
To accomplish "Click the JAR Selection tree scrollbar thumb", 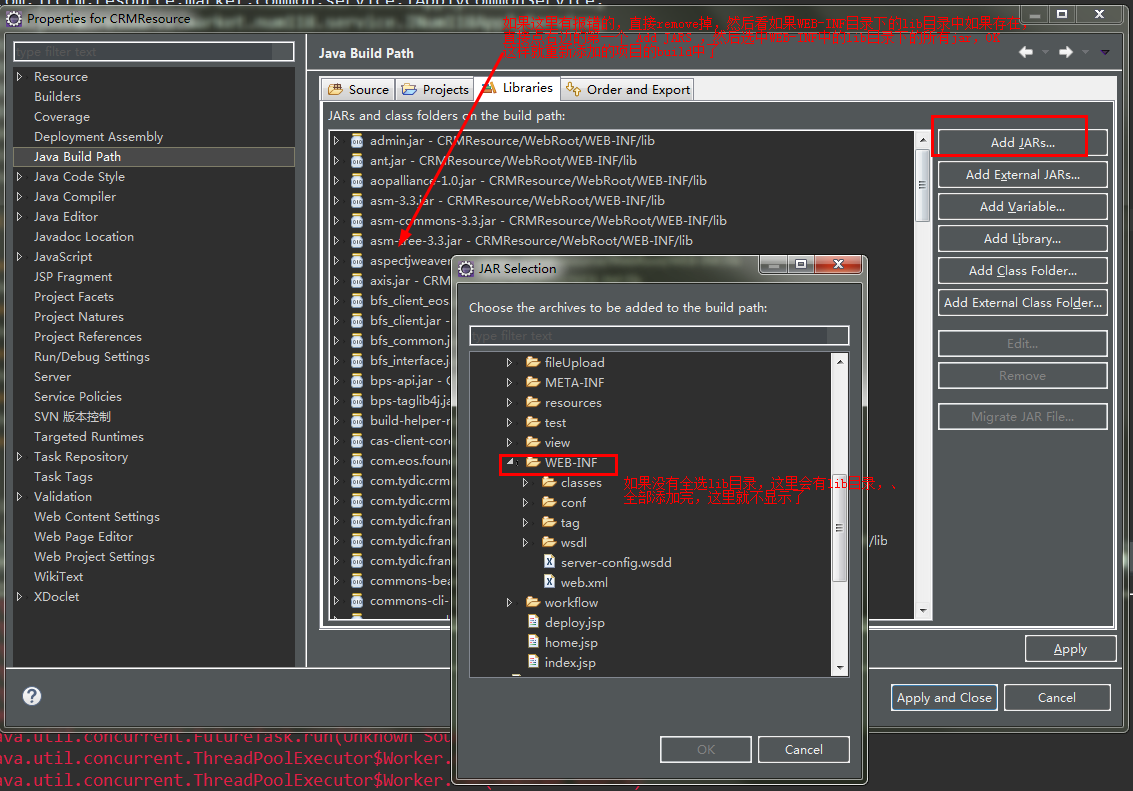I will pyautogui.click(x=840, y=529).
